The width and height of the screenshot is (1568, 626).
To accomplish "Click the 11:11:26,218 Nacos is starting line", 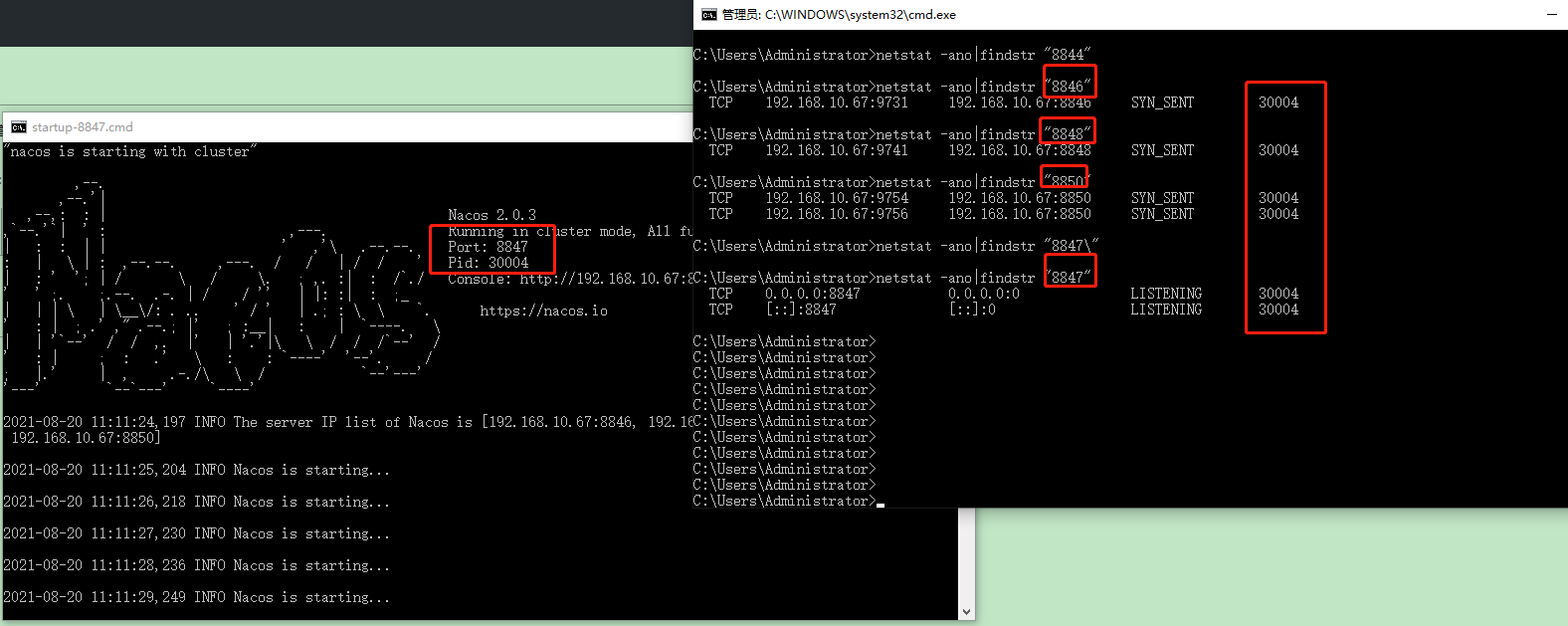I will coord(196,502).
